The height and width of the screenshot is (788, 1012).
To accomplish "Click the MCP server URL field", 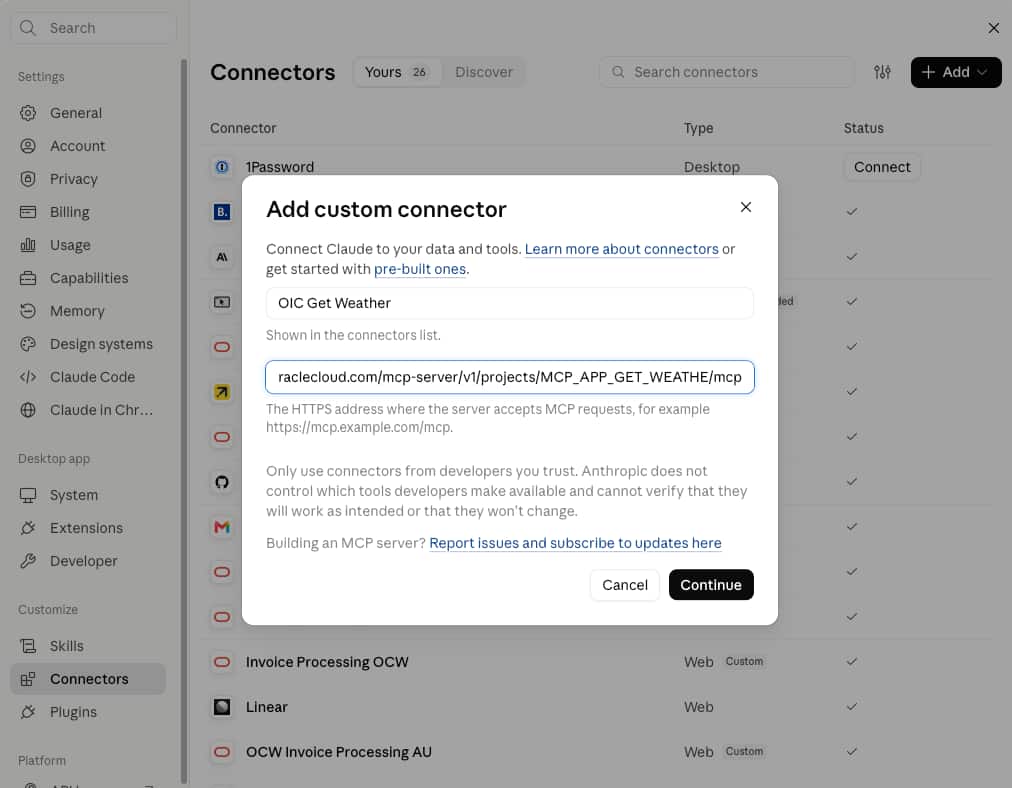I will (509, 377).
